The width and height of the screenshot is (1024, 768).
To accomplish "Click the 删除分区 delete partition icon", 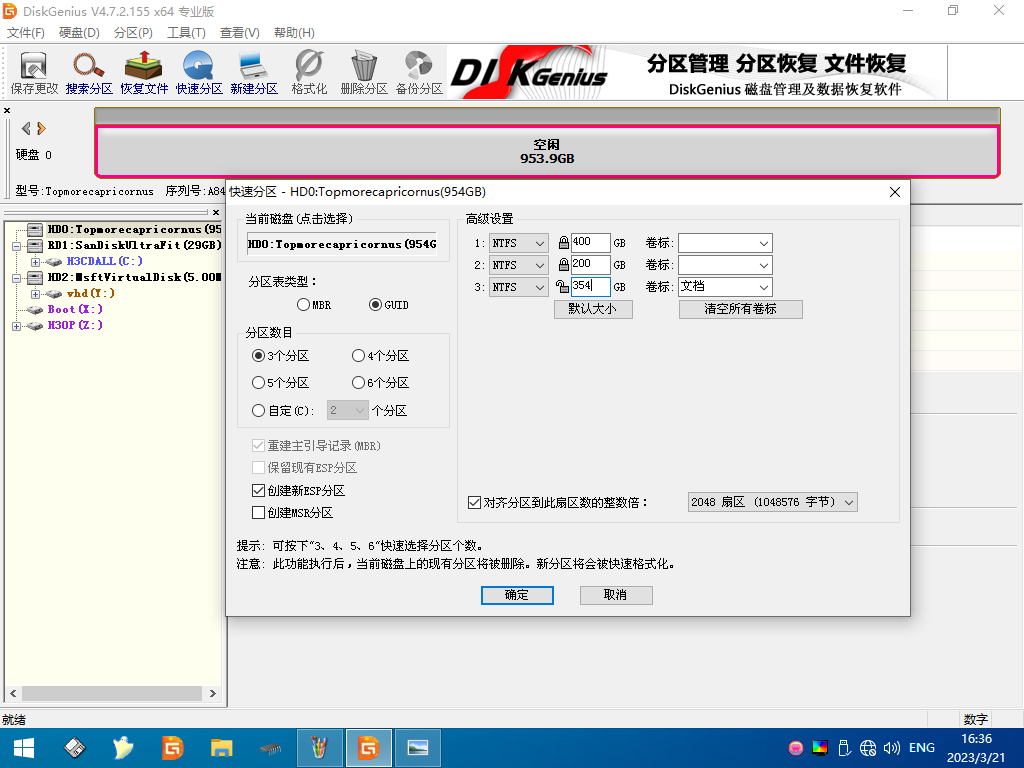I will click(364, 72).
